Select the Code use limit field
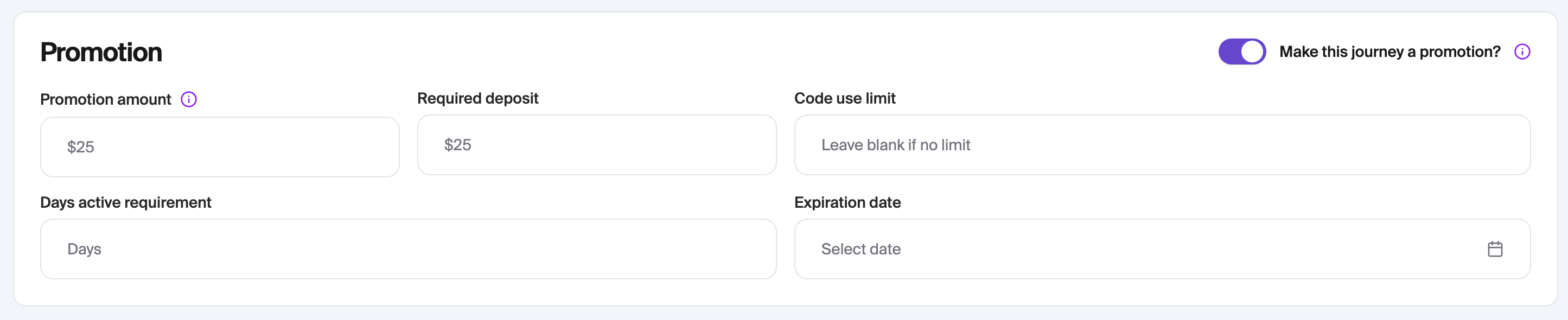Viewport: 1568px width, 320px height. [1162, 145]
